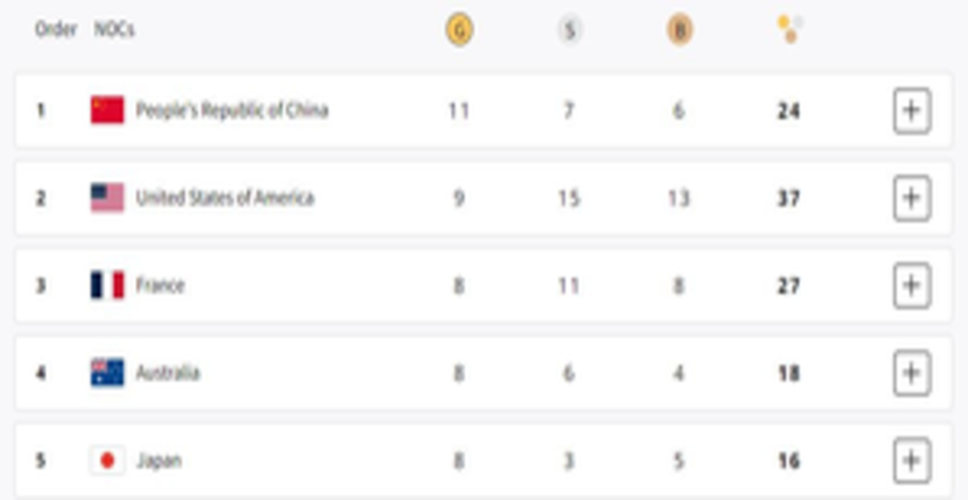Open the People's Republic of China link
The image size is (968, 500).
(232, 110)
